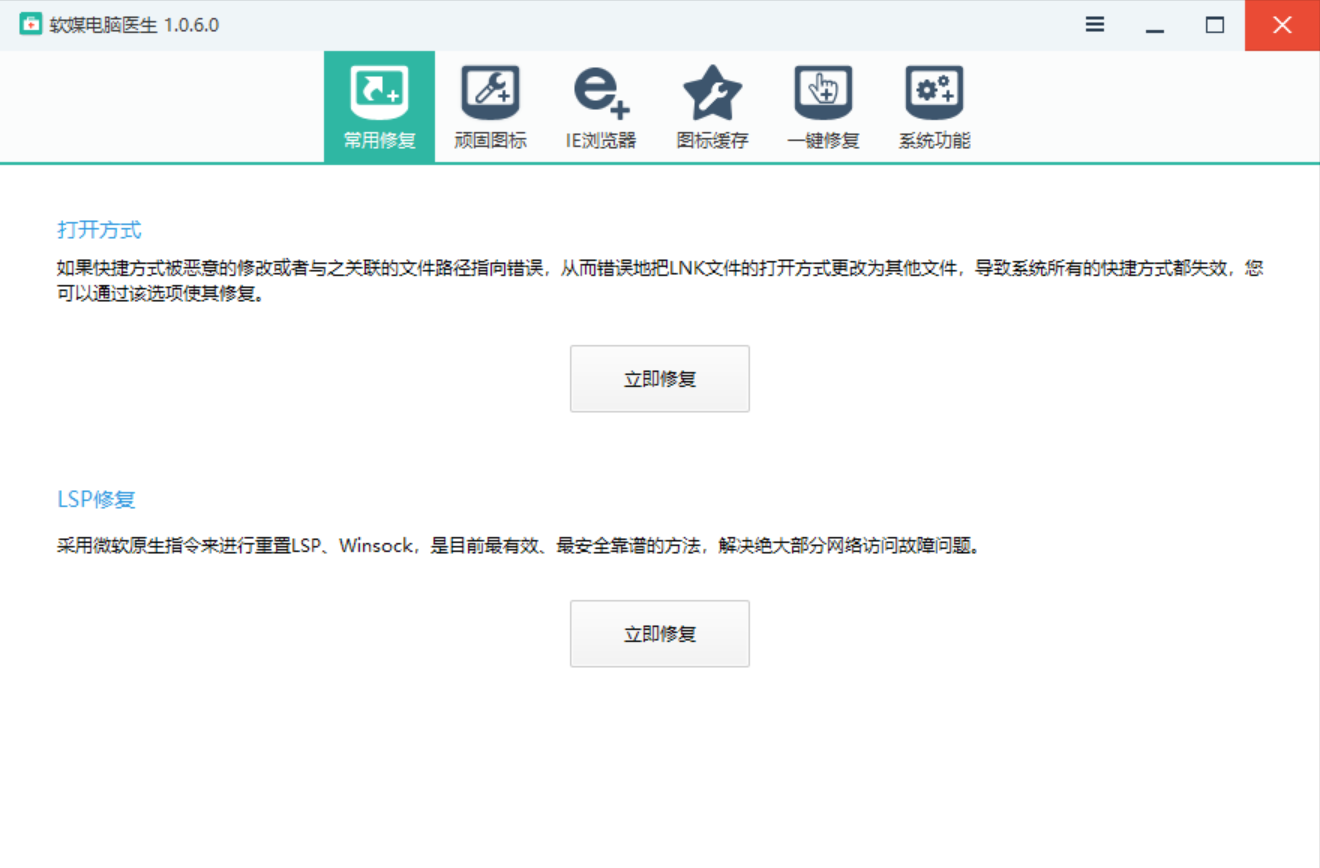Click the 打开方式 section heading
Screen dimensions: 1320x868
(x=100, y=230)
